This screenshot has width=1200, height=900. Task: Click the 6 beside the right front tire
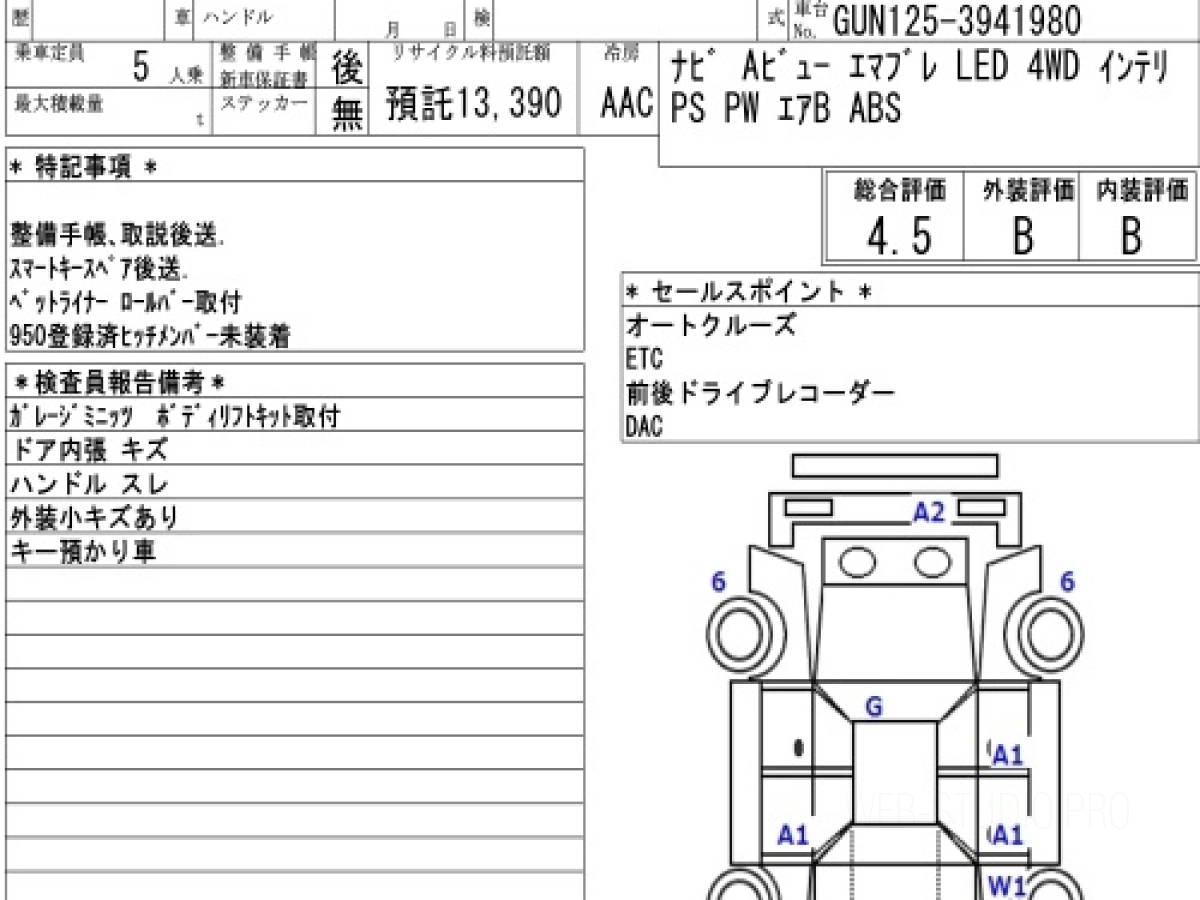pyautogui.click(x=1067, y=581)
